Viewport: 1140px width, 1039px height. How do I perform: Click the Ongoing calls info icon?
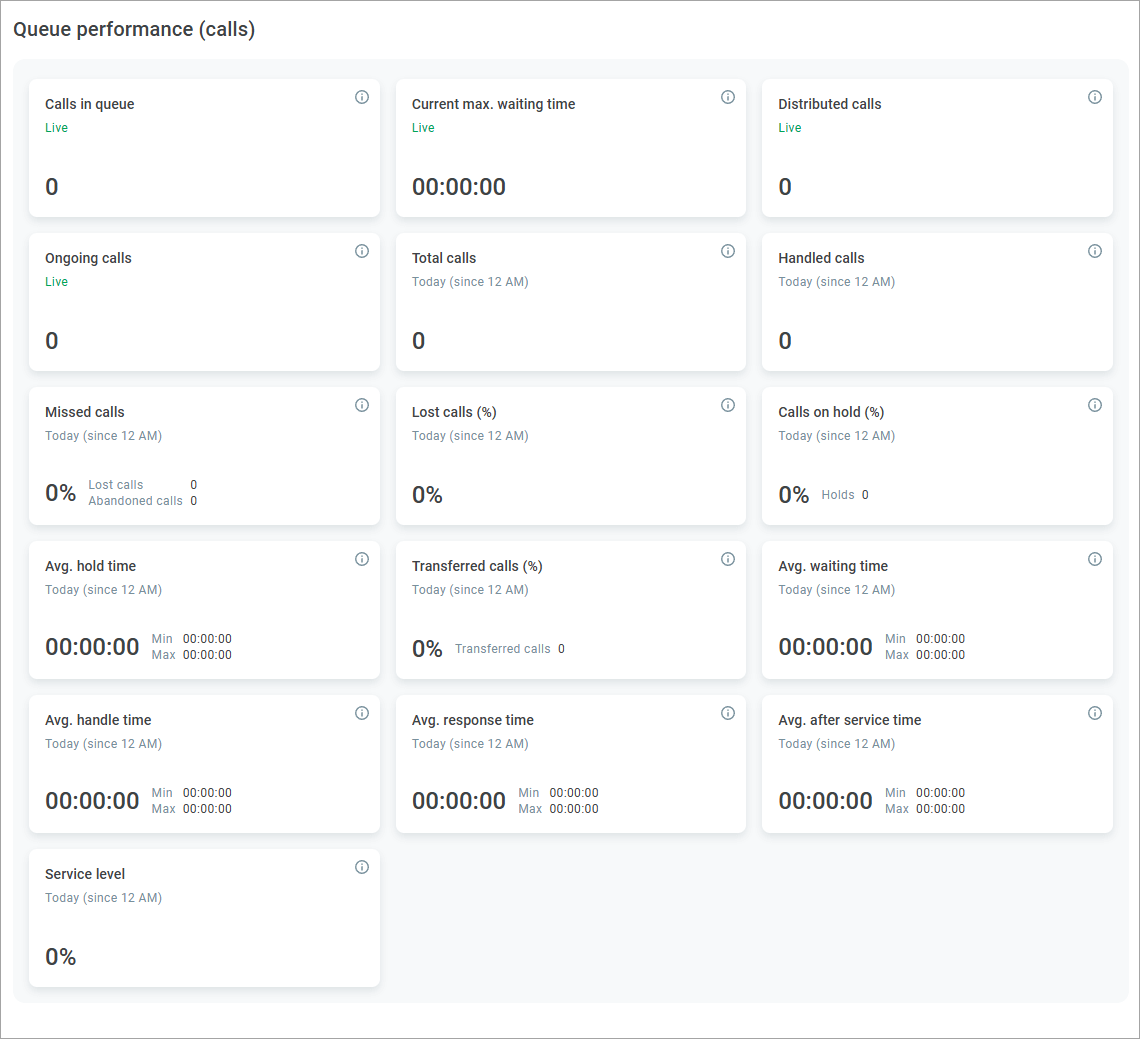click(361, 251)
